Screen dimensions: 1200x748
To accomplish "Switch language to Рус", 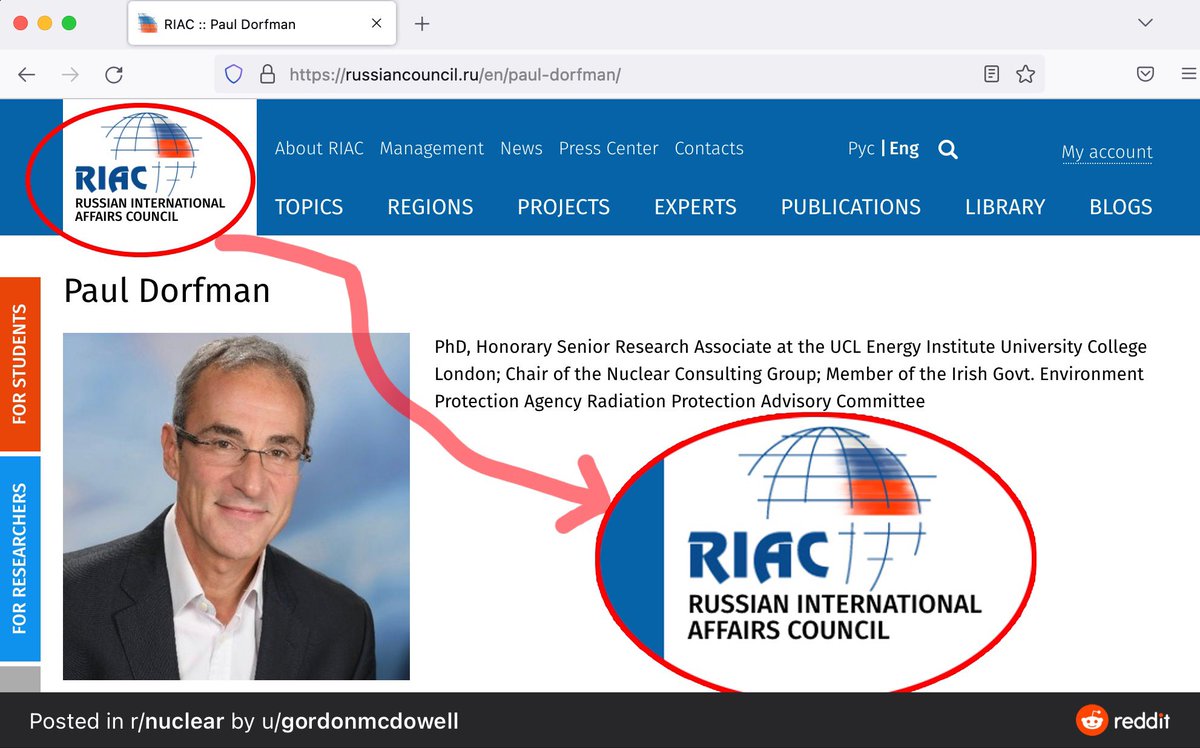I will coord(861,148).
